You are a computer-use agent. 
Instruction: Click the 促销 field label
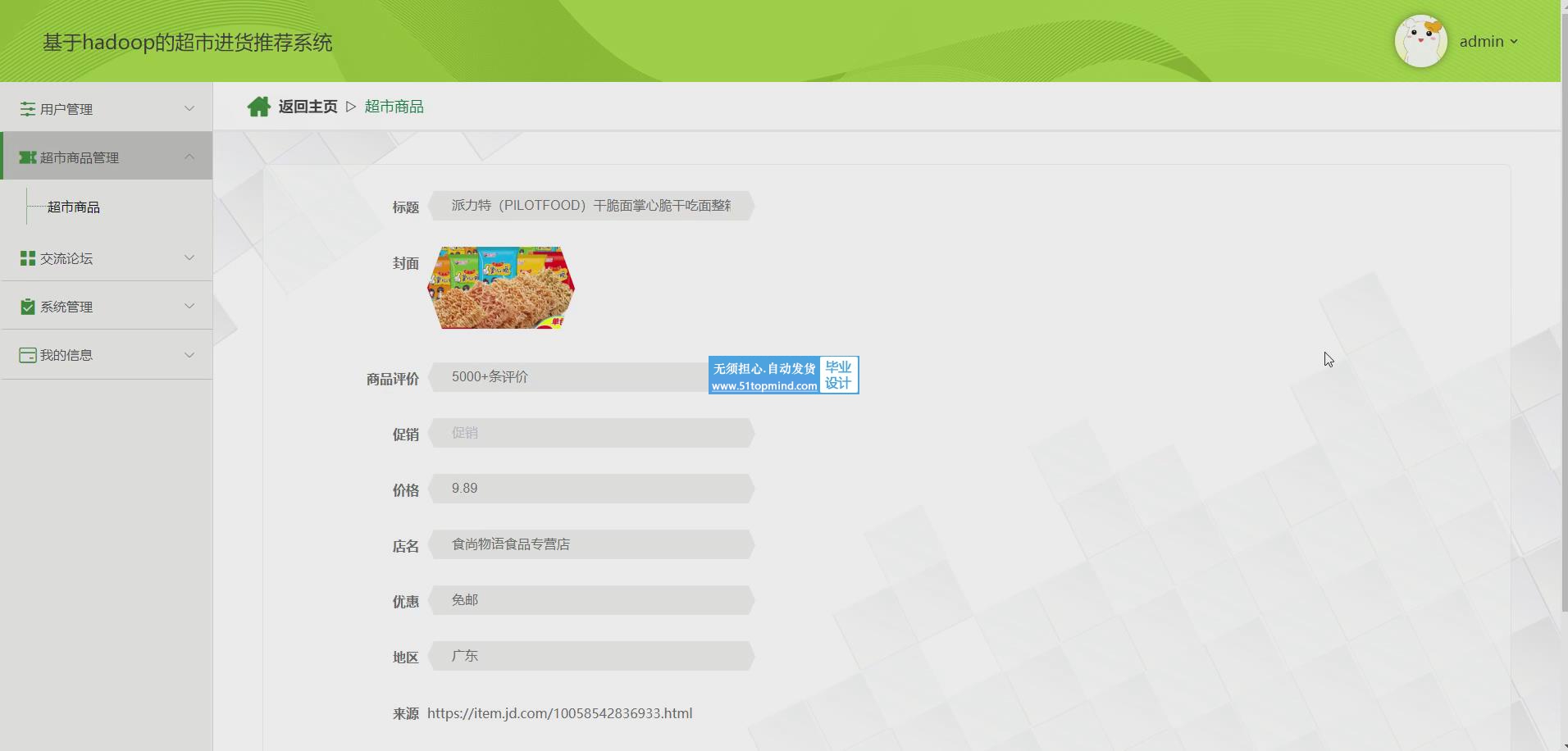(406, 435)
